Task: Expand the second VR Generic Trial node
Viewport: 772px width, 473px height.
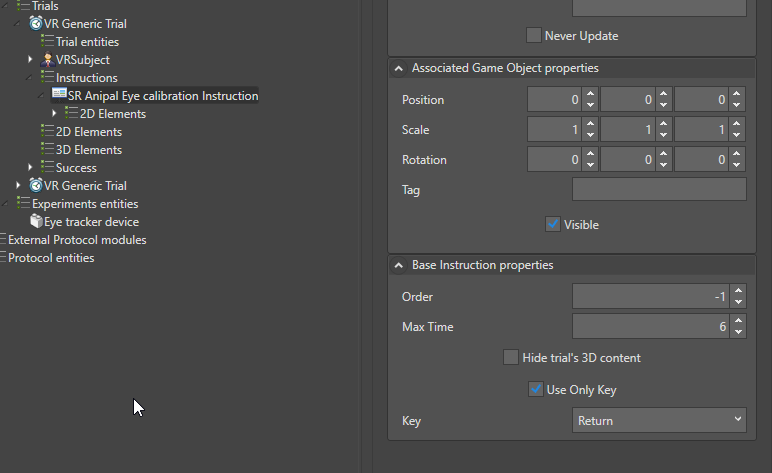Action: (x=18, y=186)
